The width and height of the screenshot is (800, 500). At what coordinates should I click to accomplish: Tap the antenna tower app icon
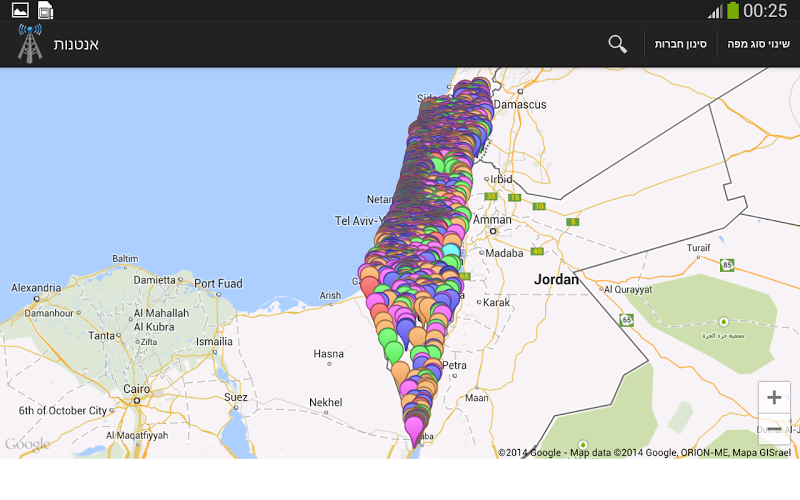pos(30,44)
